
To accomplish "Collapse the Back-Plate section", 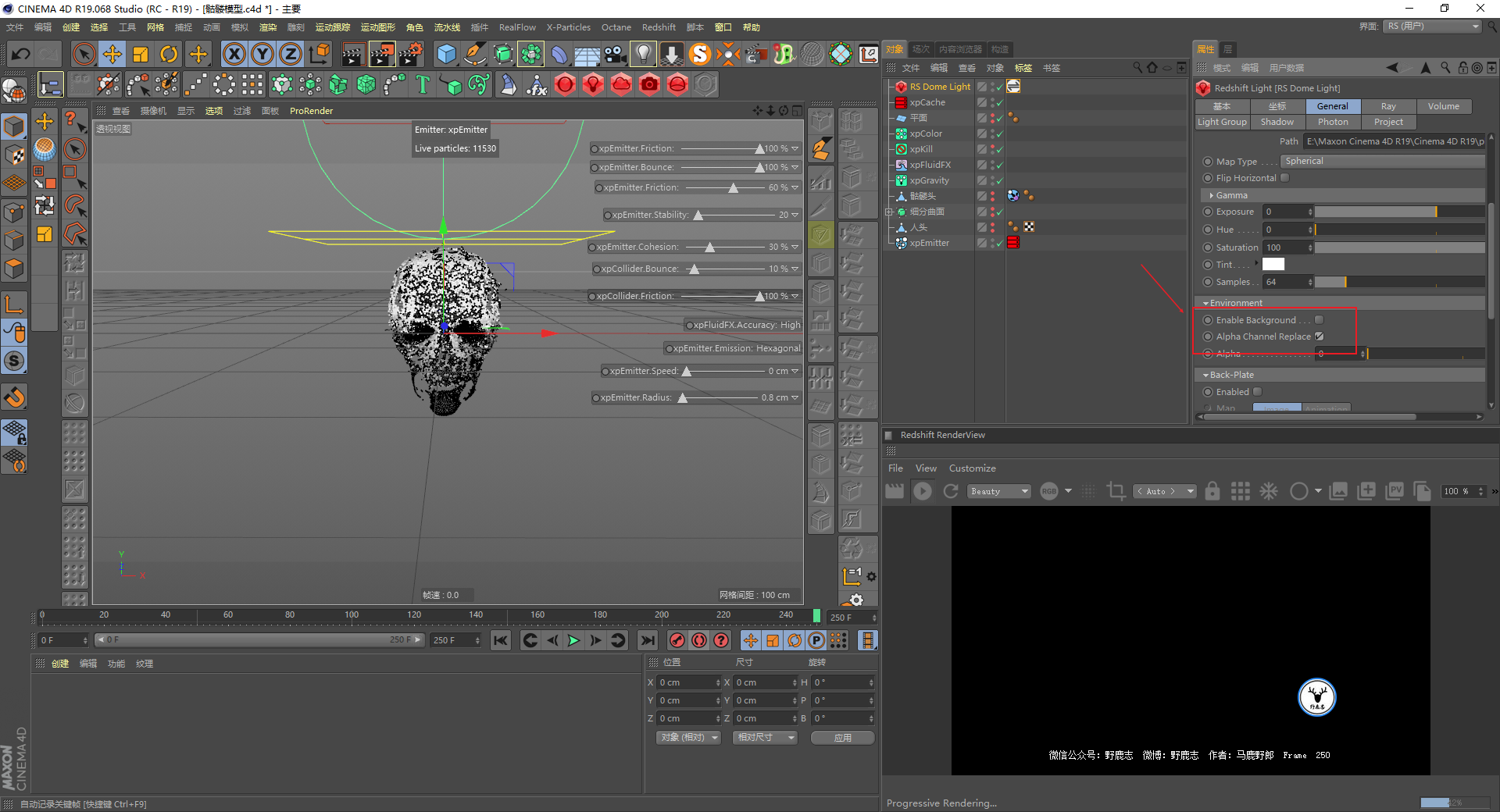I will tap(1206, 375).
